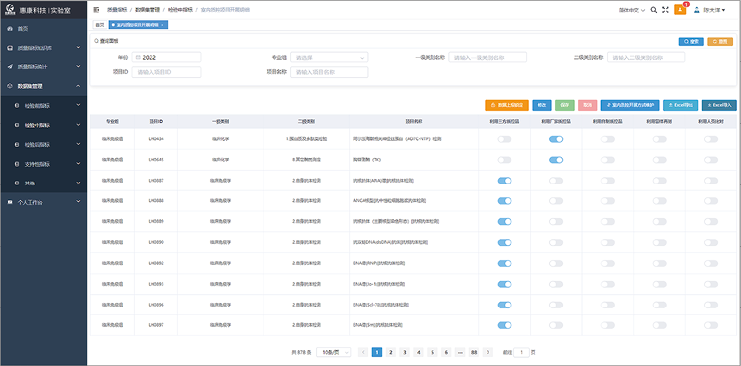This screenshot has width=741, height=366.
Task: Click the blue 搜索 search button
Action: click(x=691, y=42)
